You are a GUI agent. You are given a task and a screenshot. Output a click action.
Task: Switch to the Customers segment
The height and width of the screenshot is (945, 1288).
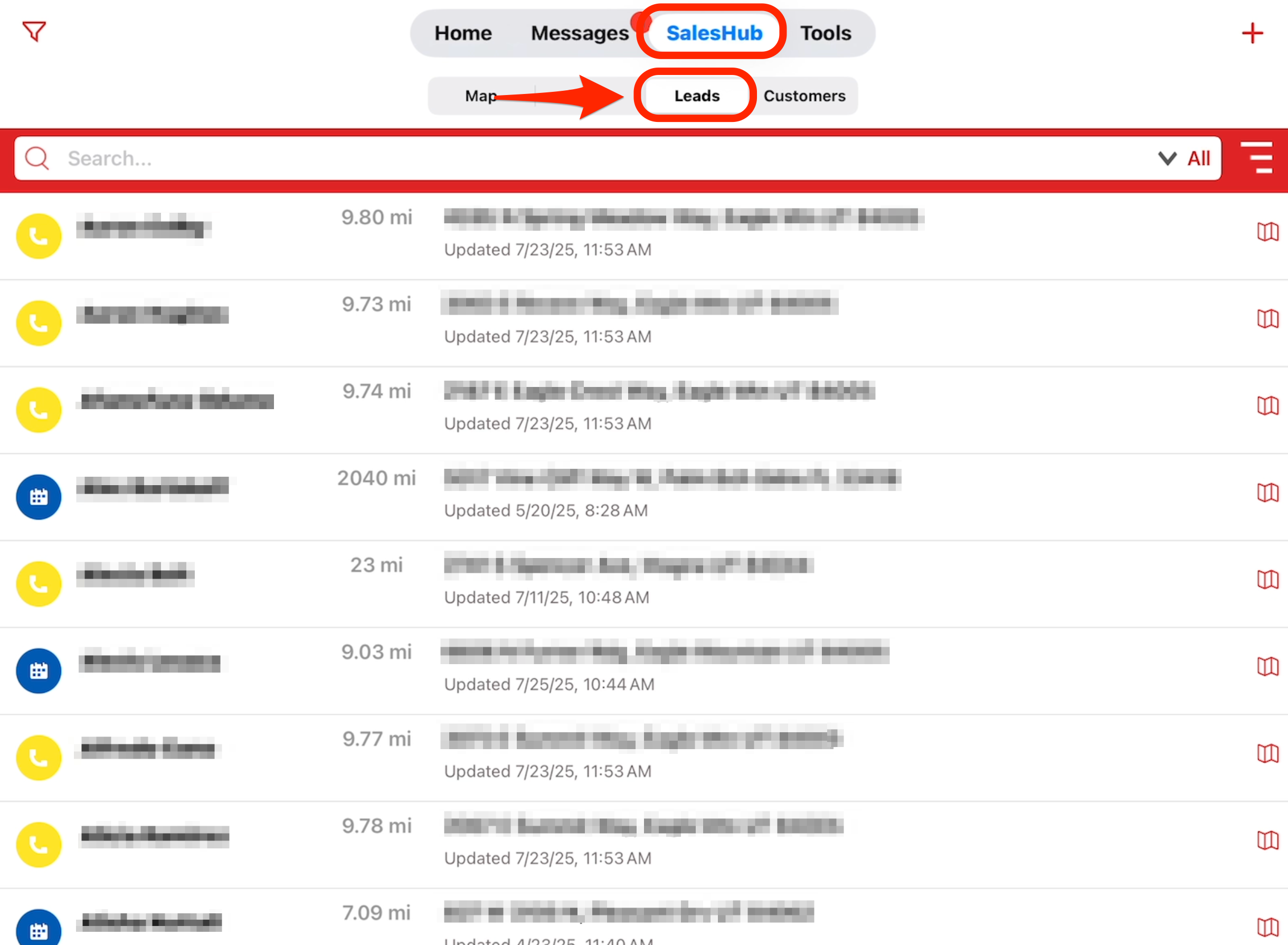tap(803, 96)
